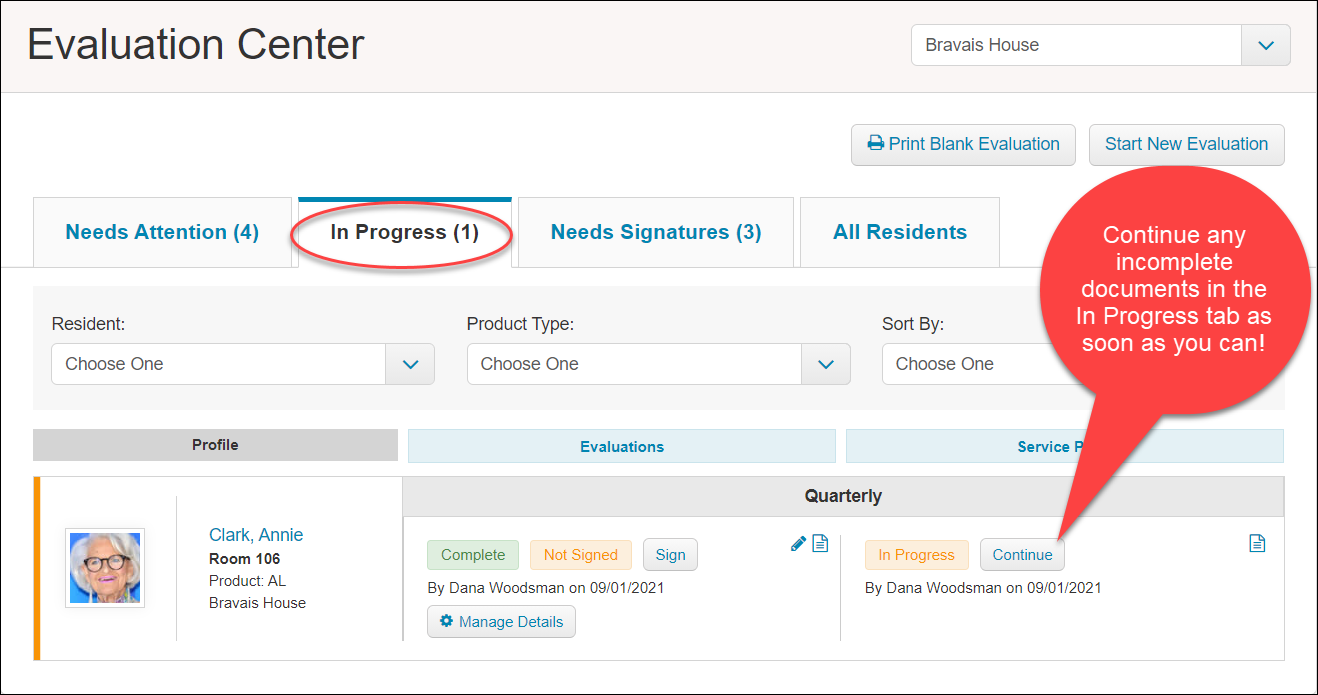Click the printer icon in Print Blank Evaluation
Image resolution: width=1318 pixels, height=695 pixels.
coord(876,144)
